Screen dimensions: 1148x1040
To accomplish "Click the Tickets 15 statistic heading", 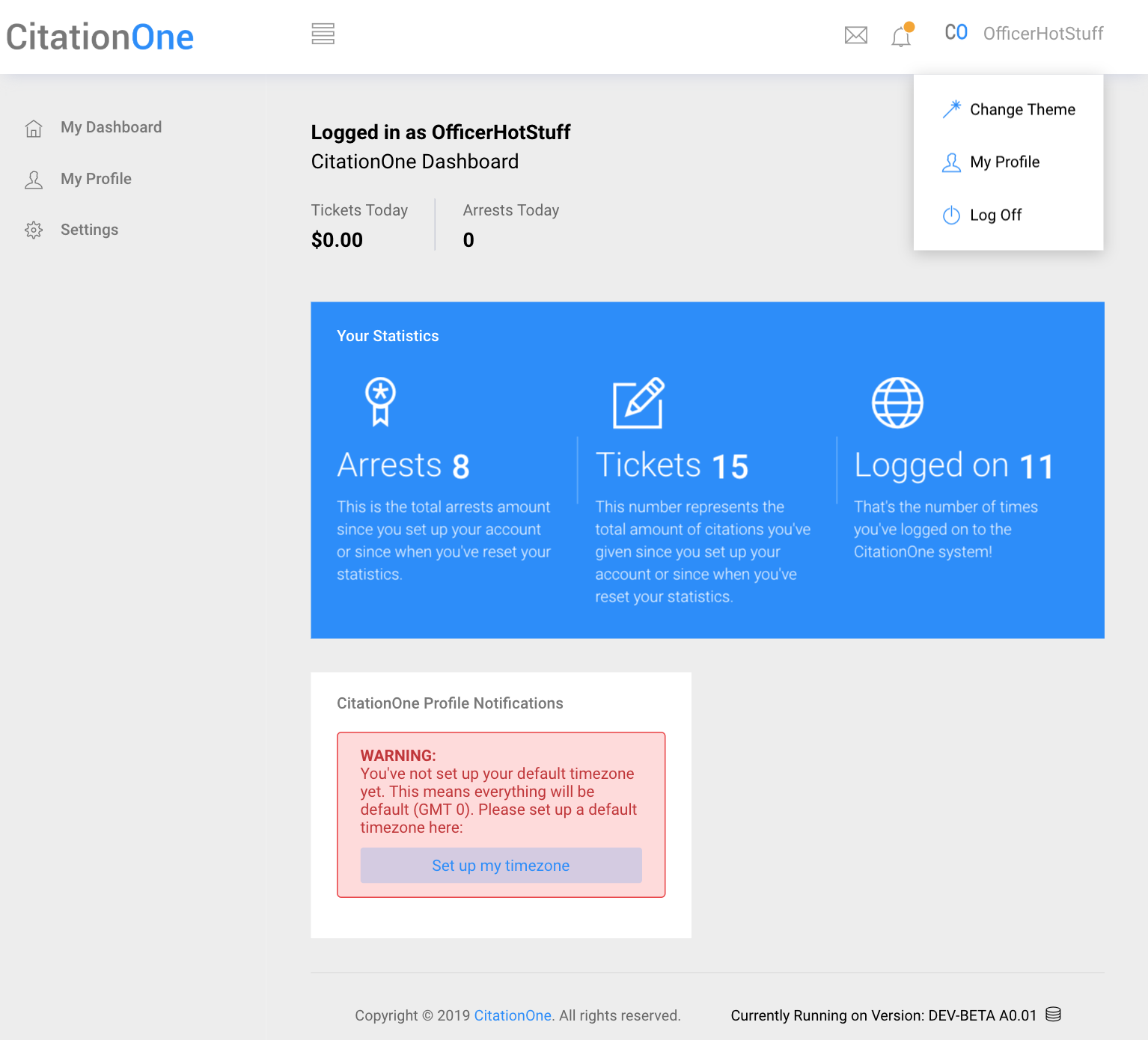I will 671,465.
